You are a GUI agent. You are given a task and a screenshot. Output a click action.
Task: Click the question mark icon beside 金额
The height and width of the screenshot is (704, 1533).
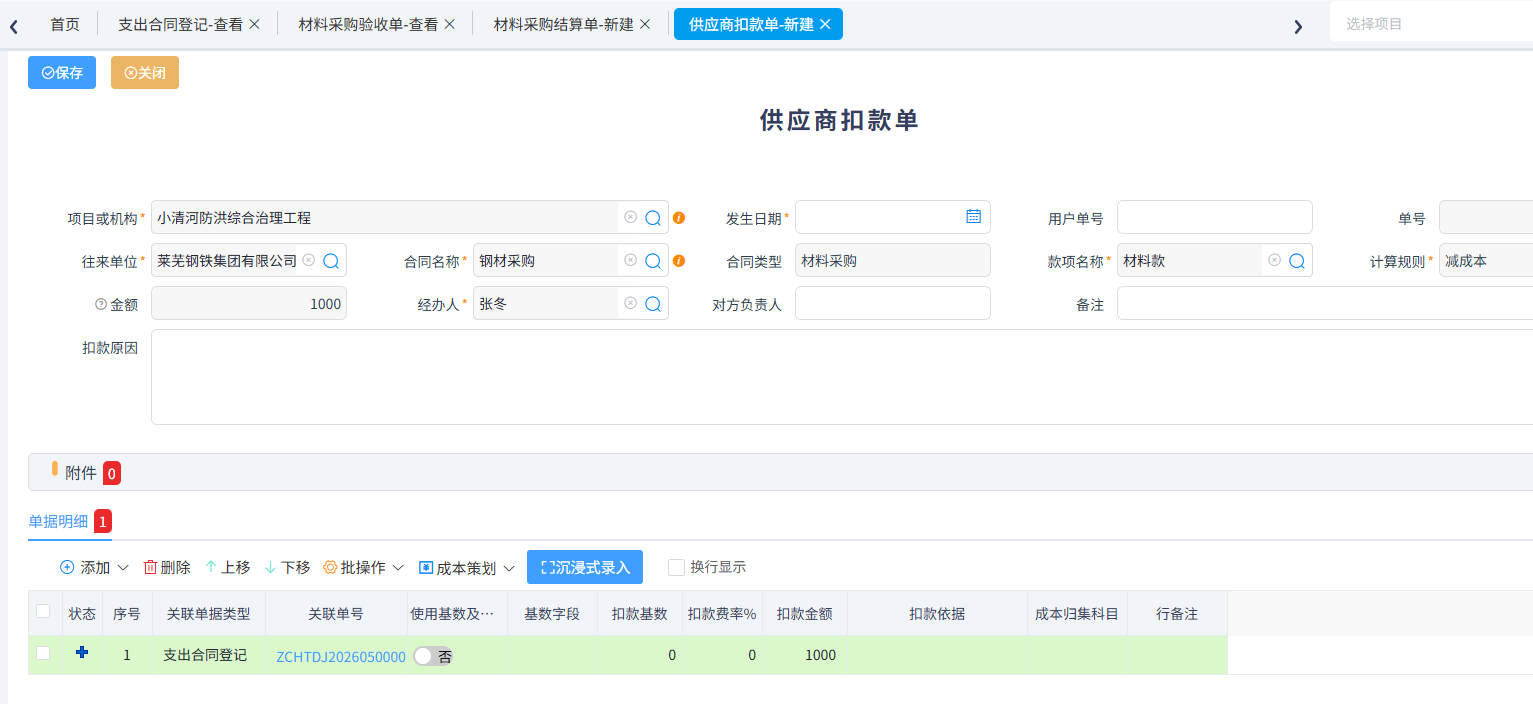tap(100, 304)
